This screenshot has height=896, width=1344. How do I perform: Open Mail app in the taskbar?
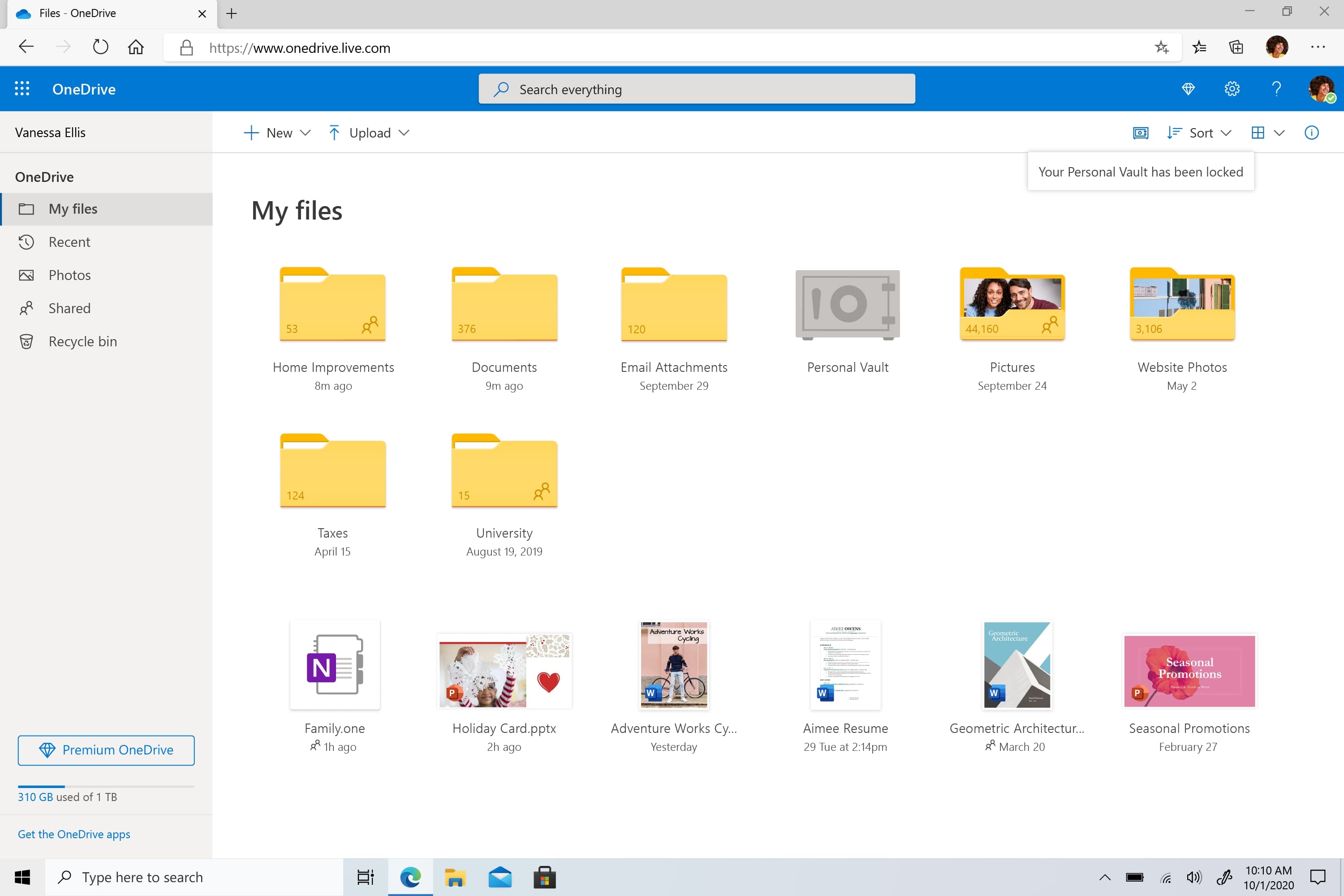tap(500, 877)
